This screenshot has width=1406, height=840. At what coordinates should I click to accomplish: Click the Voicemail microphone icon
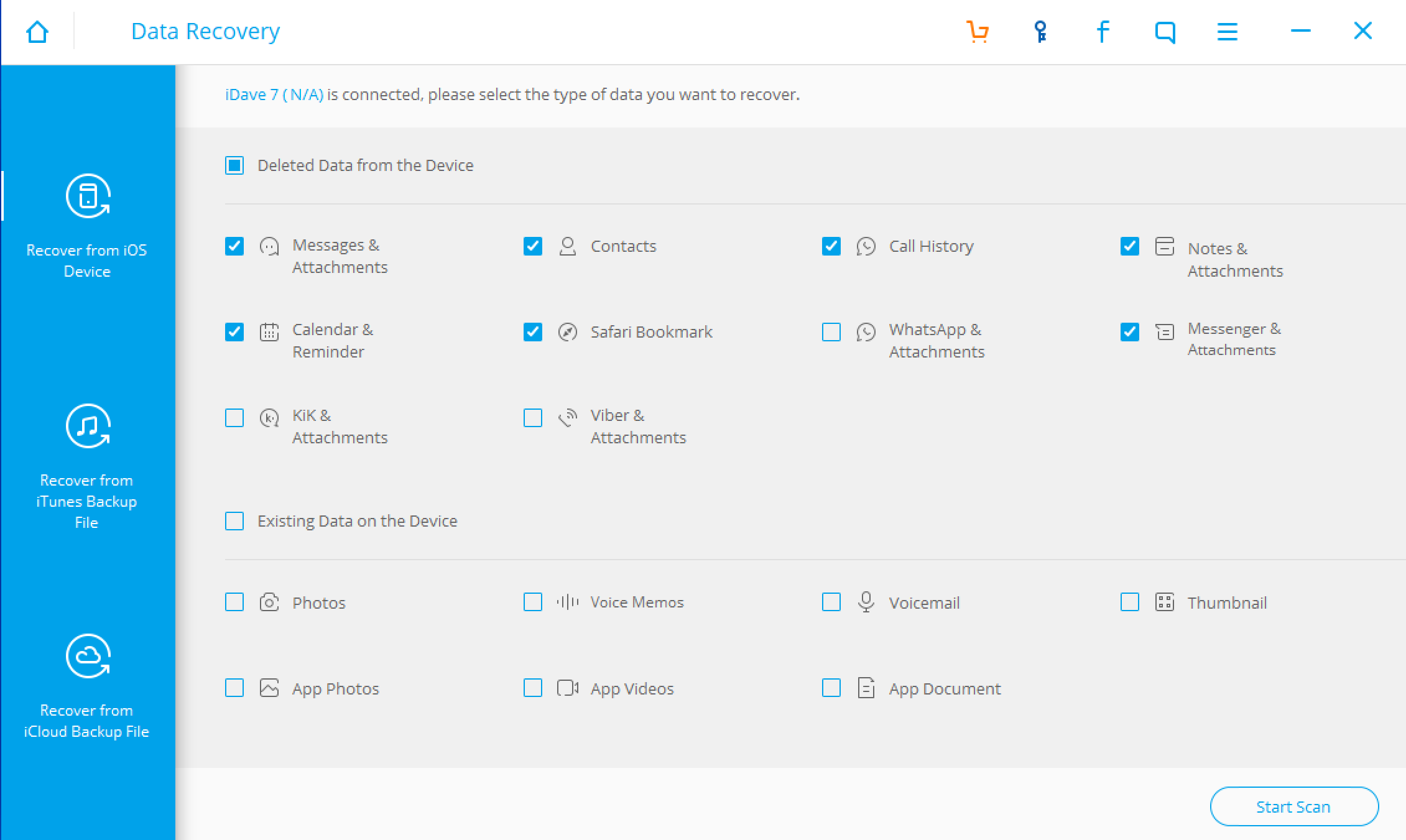click(866, 602)
